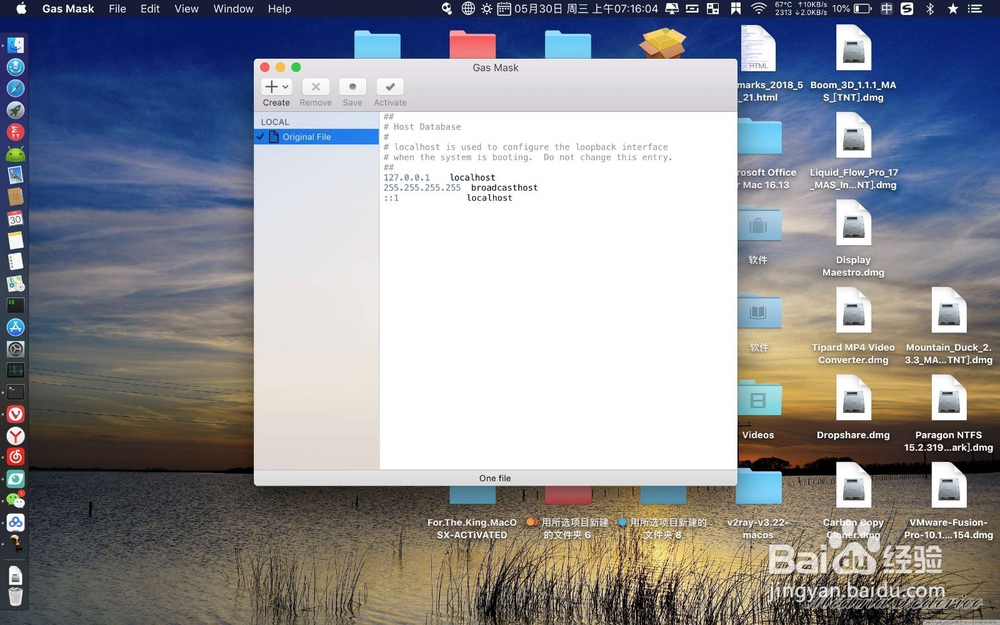Open Vivaldi browser from the Dock
The width and height of the screenshot is (1000, 625).
(x=15, y=414)
